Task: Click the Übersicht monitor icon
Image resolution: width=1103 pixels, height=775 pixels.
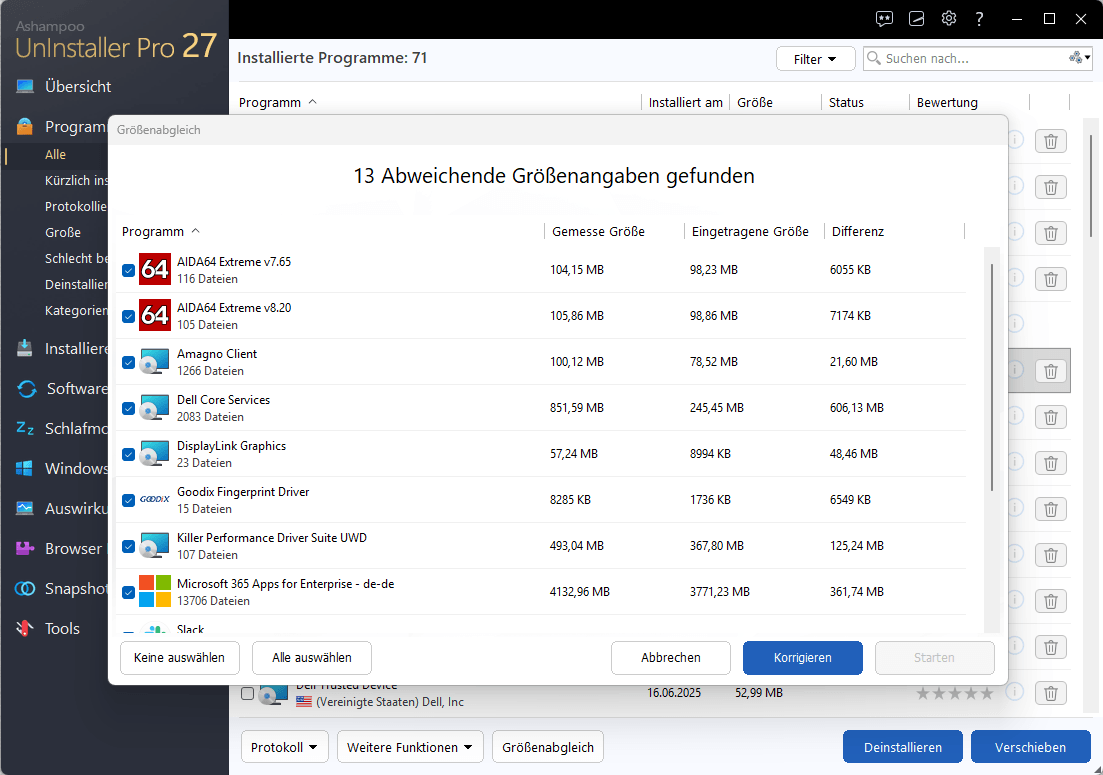Action: [25, 87]
